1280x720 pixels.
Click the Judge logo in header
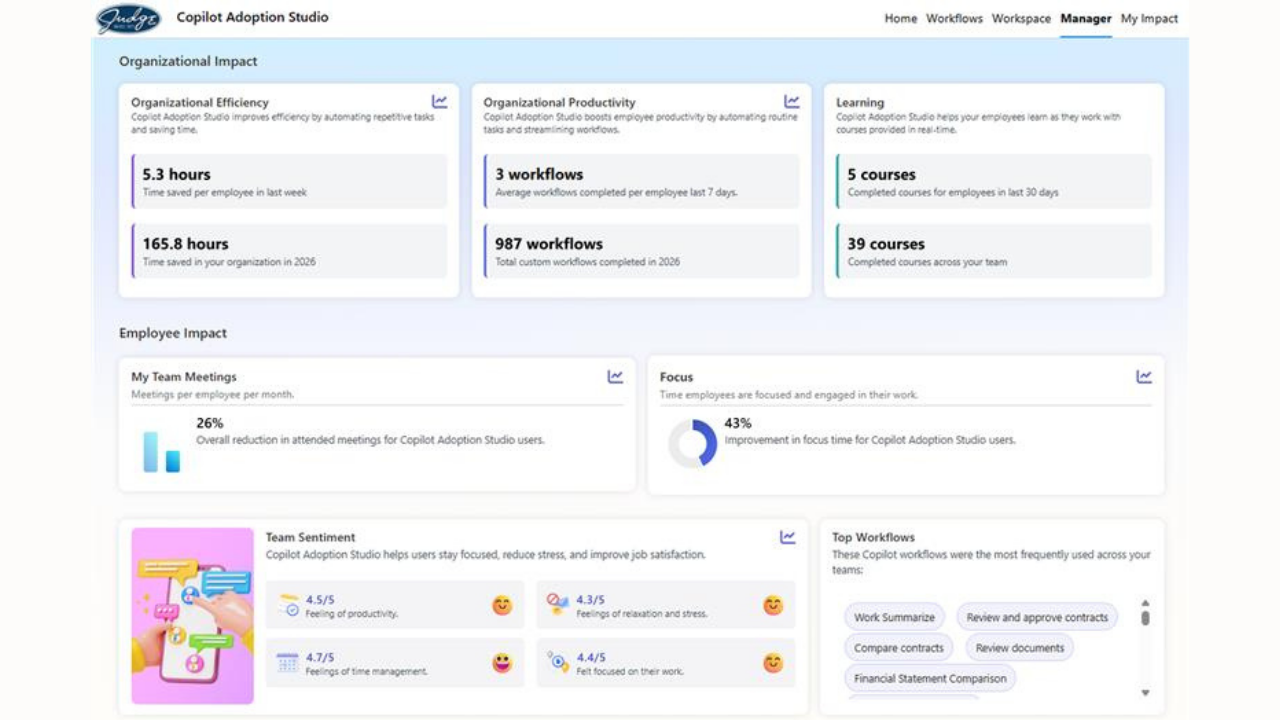tap(129, 19)
